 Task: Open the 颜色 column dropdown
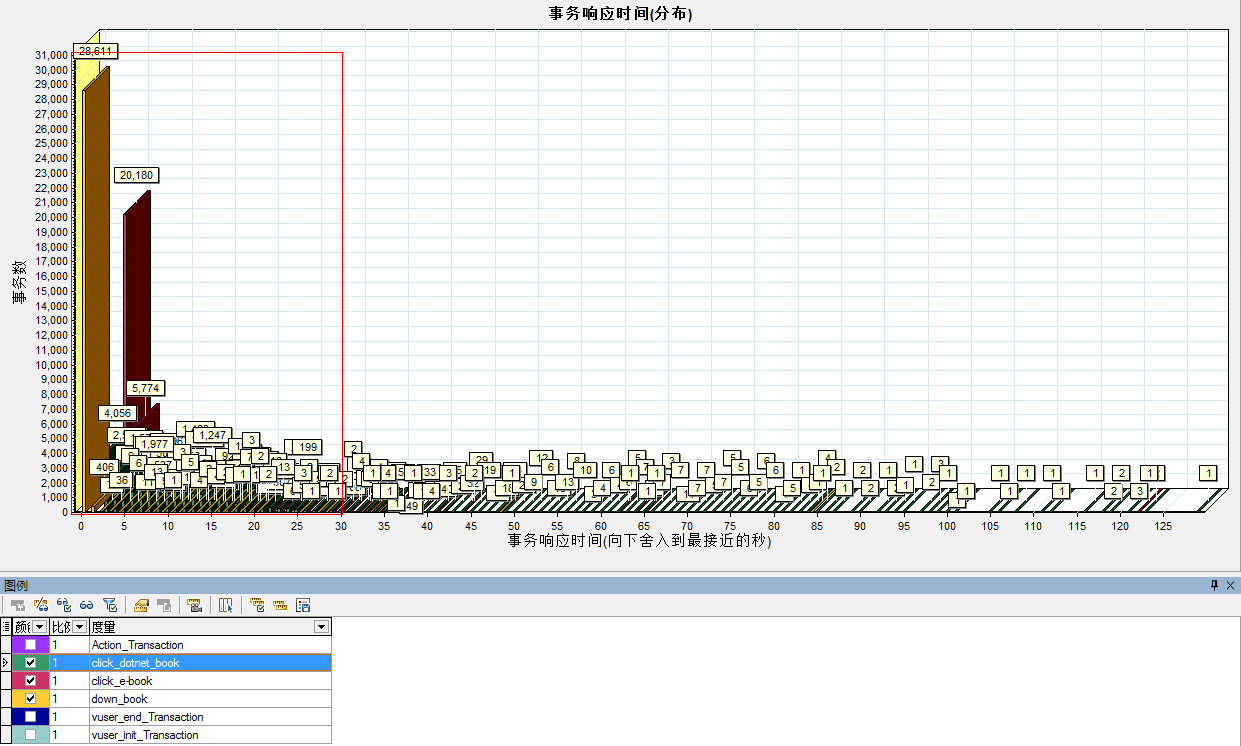click(x=40, y=626)
